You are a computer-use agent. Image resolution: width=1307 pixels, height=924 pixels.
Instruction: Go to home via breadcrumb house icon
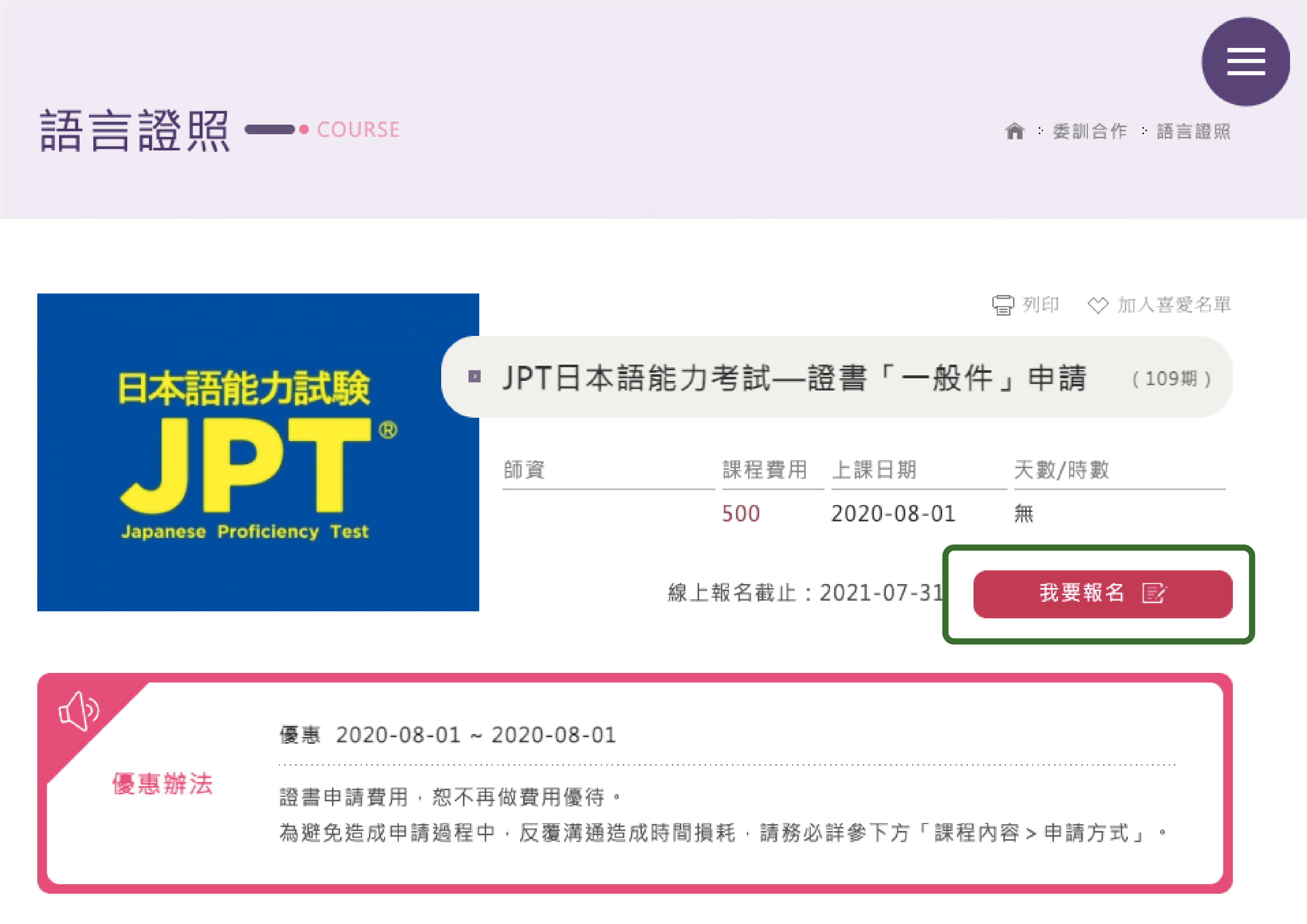tap(1014, 131)
